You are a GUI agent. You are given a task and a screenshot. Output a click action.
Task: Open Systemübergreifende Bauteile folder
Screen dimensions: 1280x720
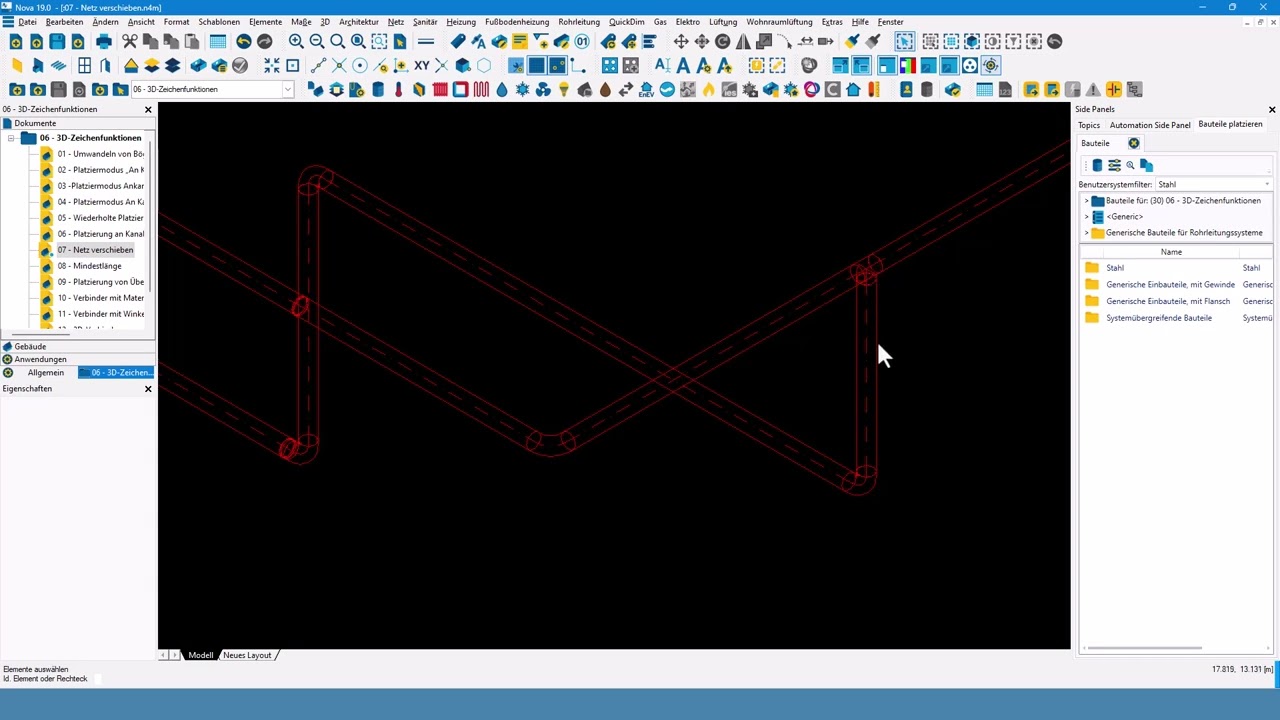coord(1159,318)
